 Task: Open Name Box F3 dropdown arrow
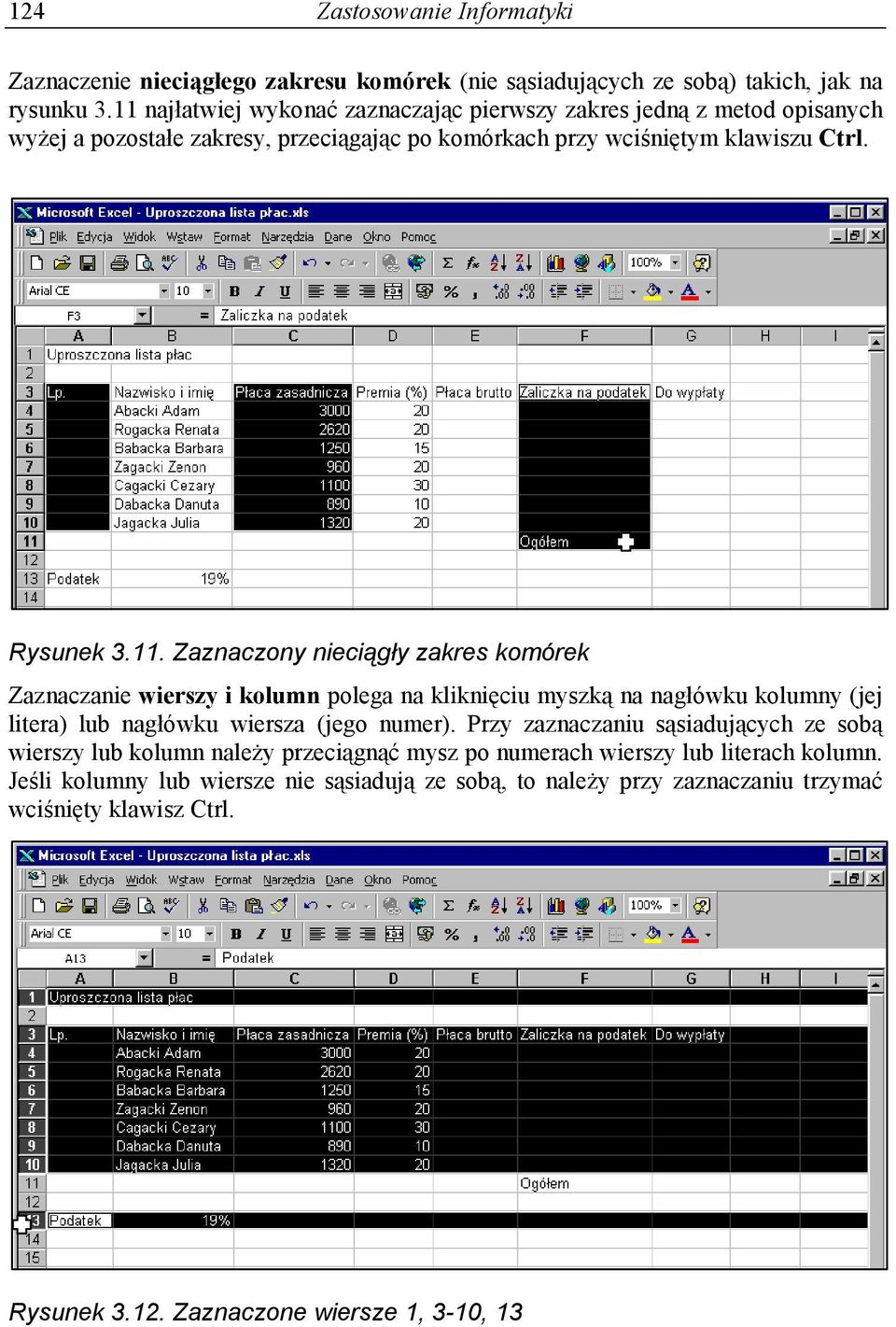click(x=142, y=316)
